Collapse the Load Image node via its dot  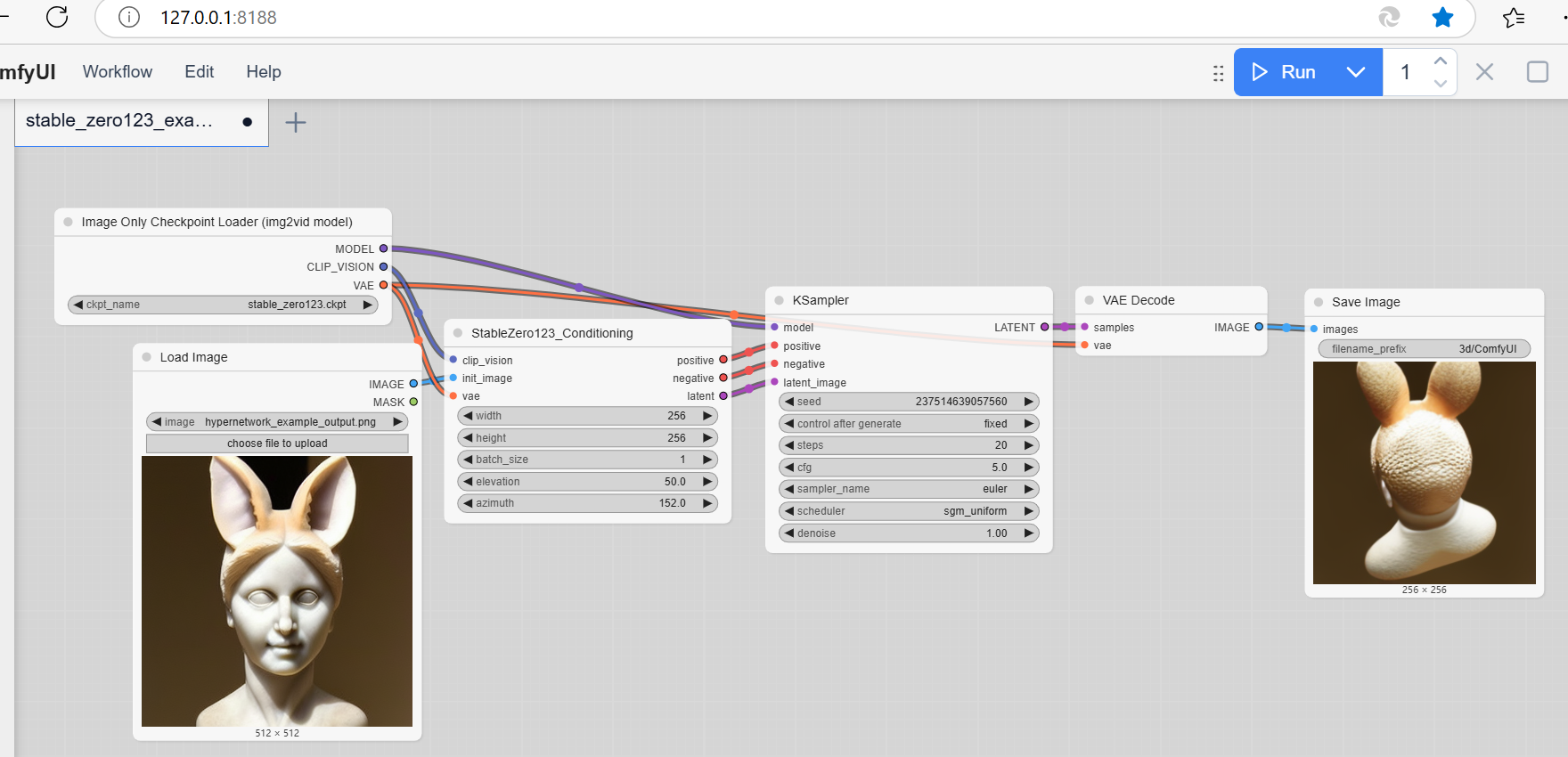point(146,357)
